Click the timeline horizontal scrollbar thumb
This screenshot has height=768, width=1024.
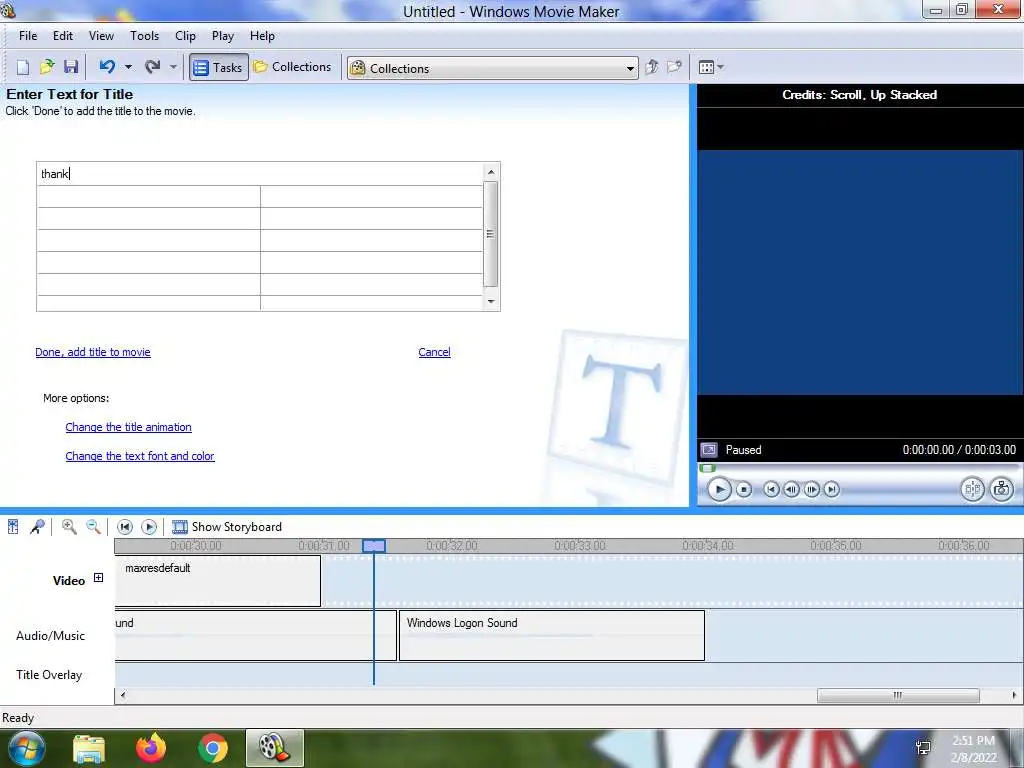pyautogui.click(x=898, y=696)
